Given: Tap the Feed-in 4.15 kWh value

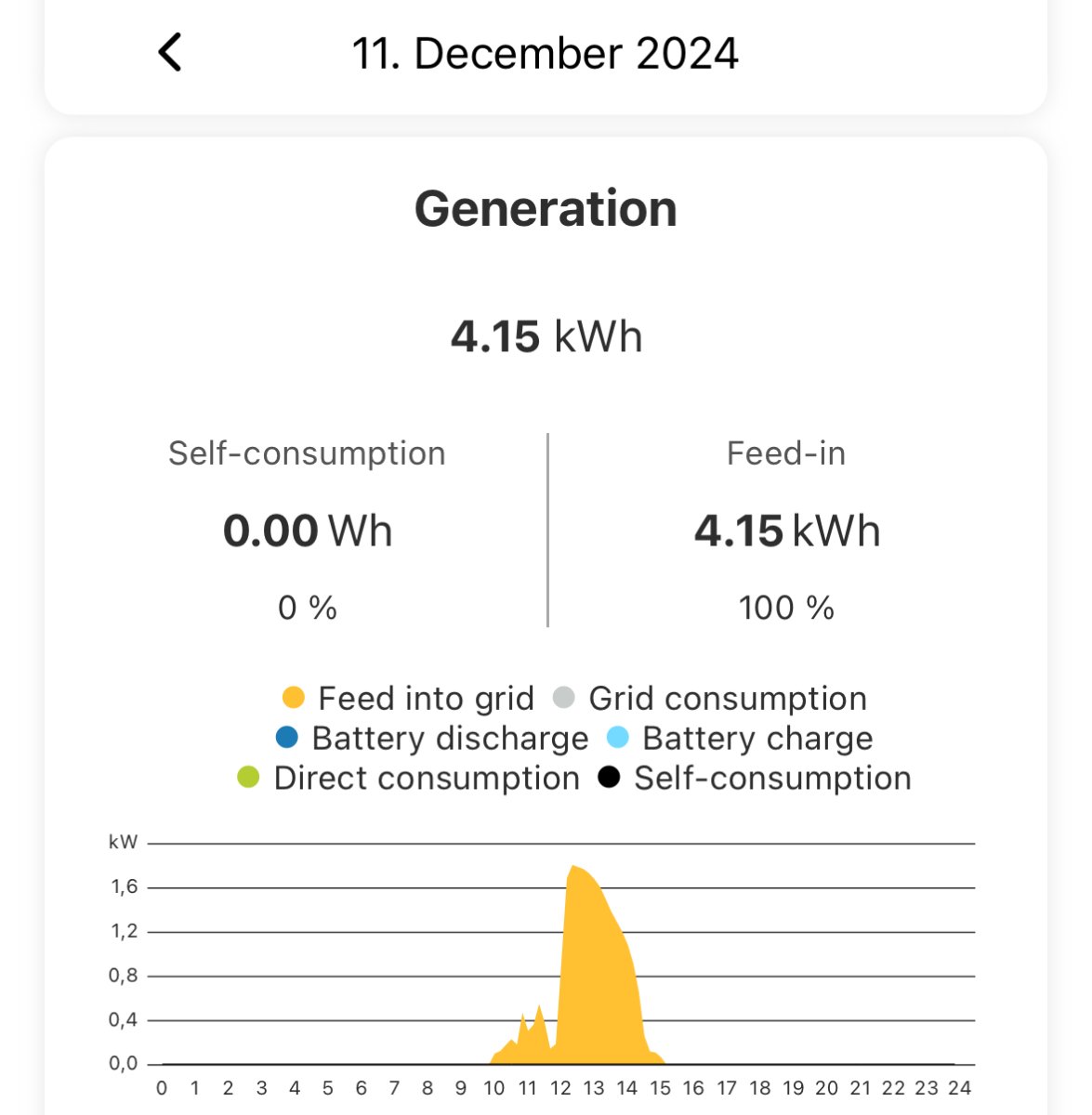Looking at the screenshot, I should [786, 531].
